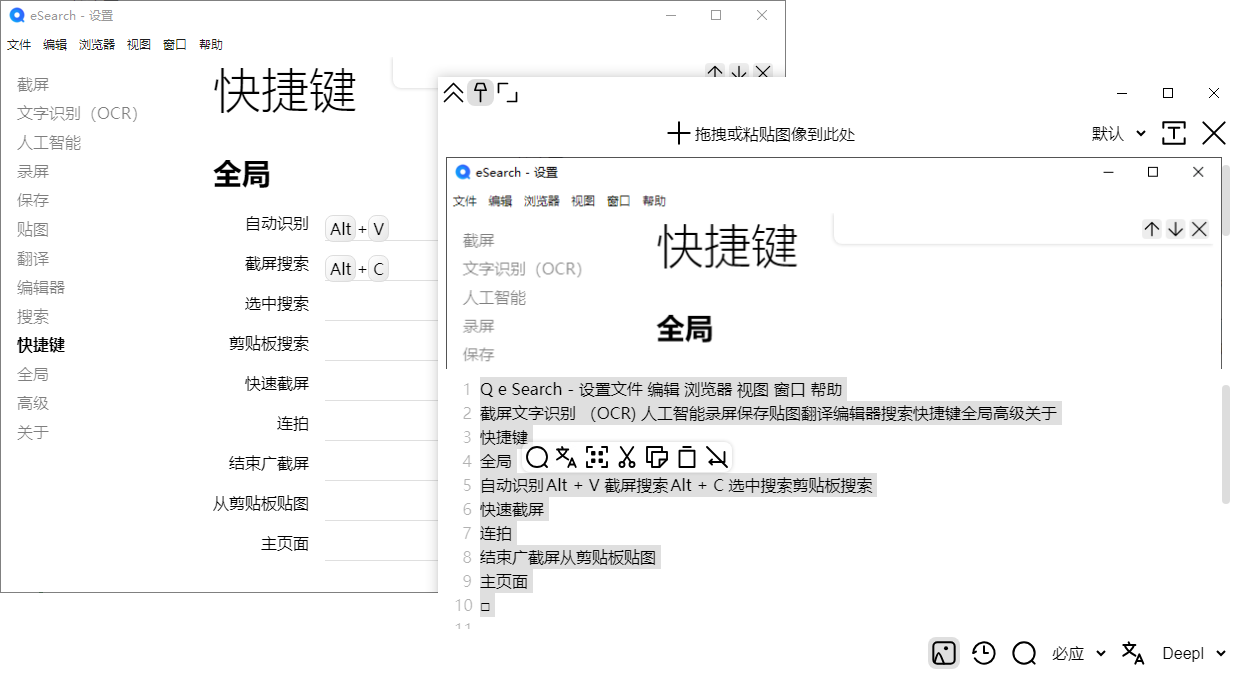Open the 默认 OCR engine dropdown
Image resolution: width=1238 pixels, height=677 pixels.
(1118, 133)
